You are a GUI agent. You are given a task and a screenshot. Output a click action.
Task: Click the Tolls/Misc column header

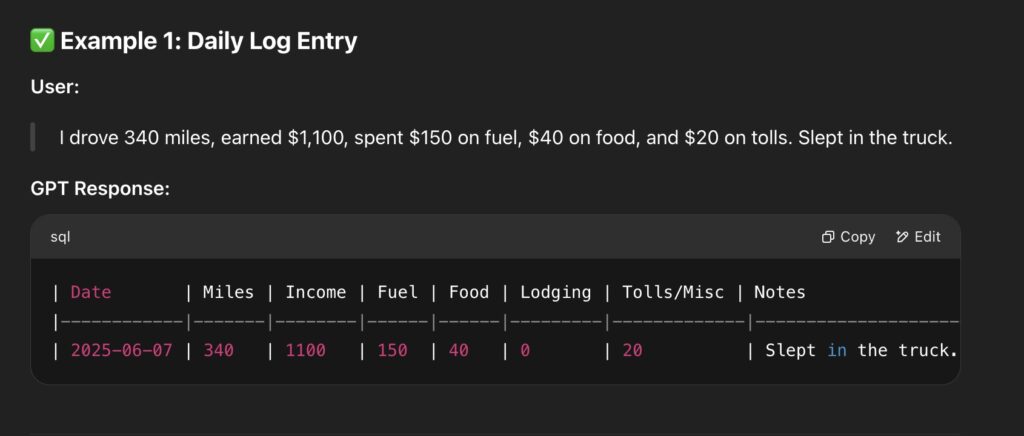pyautogui.click(x=673, y=292)
